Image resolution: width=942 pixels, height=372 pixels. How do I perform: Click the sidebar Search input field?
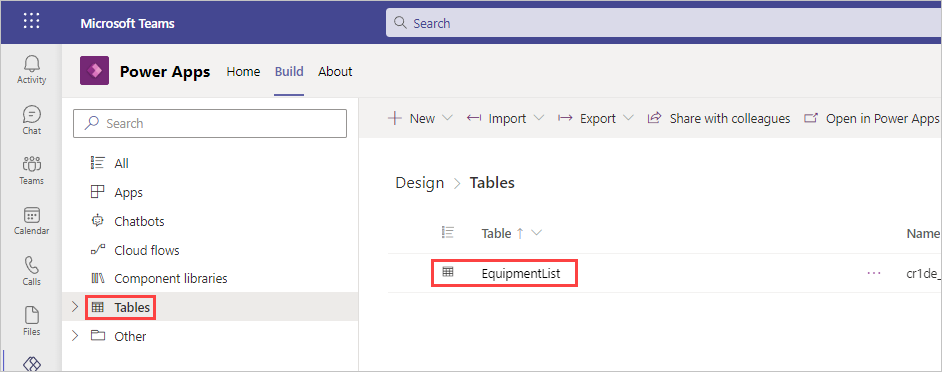pyautogui.click(x=210, y=123)
